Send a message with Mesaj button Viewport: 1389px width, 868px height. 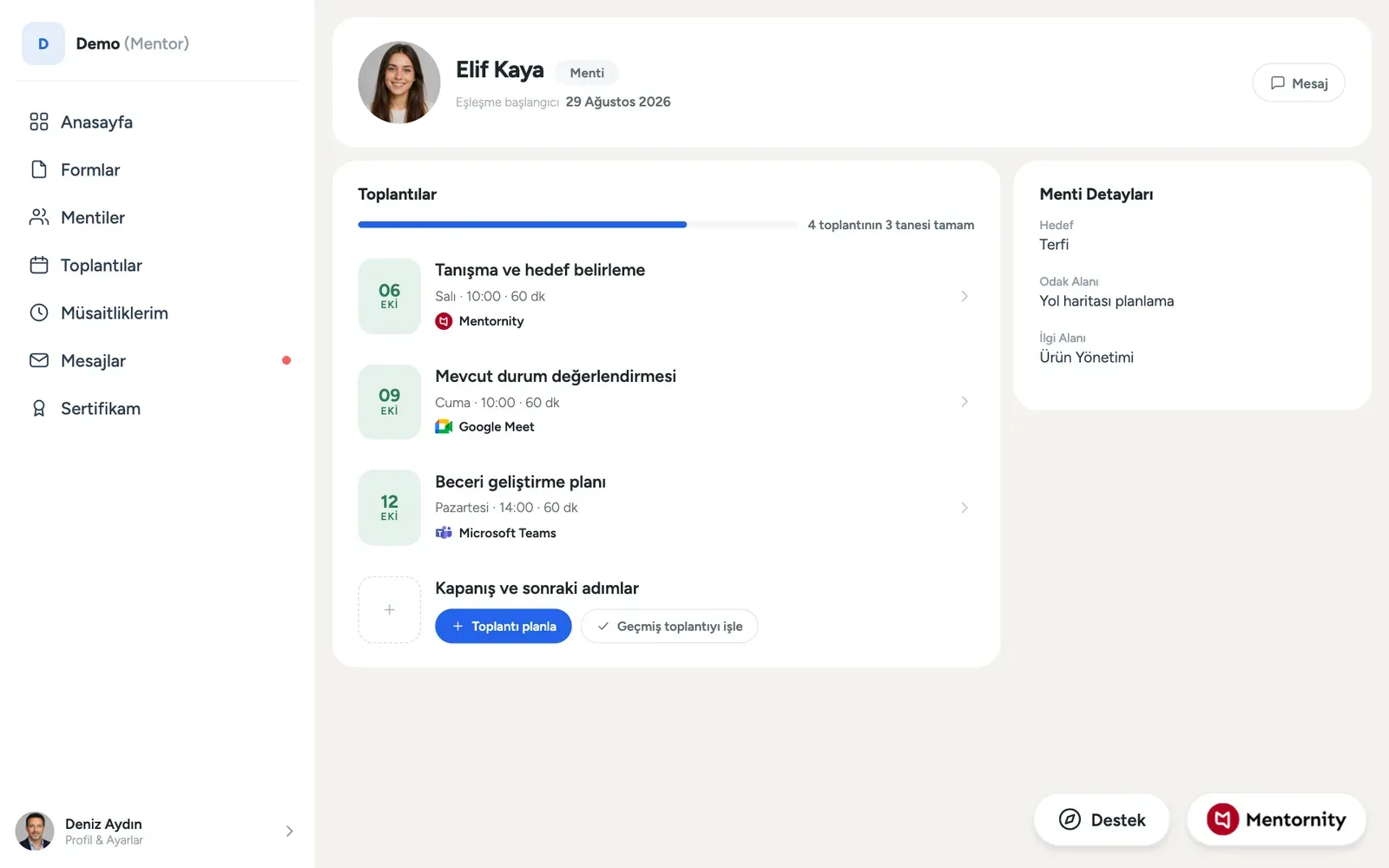coord(1299,83)
